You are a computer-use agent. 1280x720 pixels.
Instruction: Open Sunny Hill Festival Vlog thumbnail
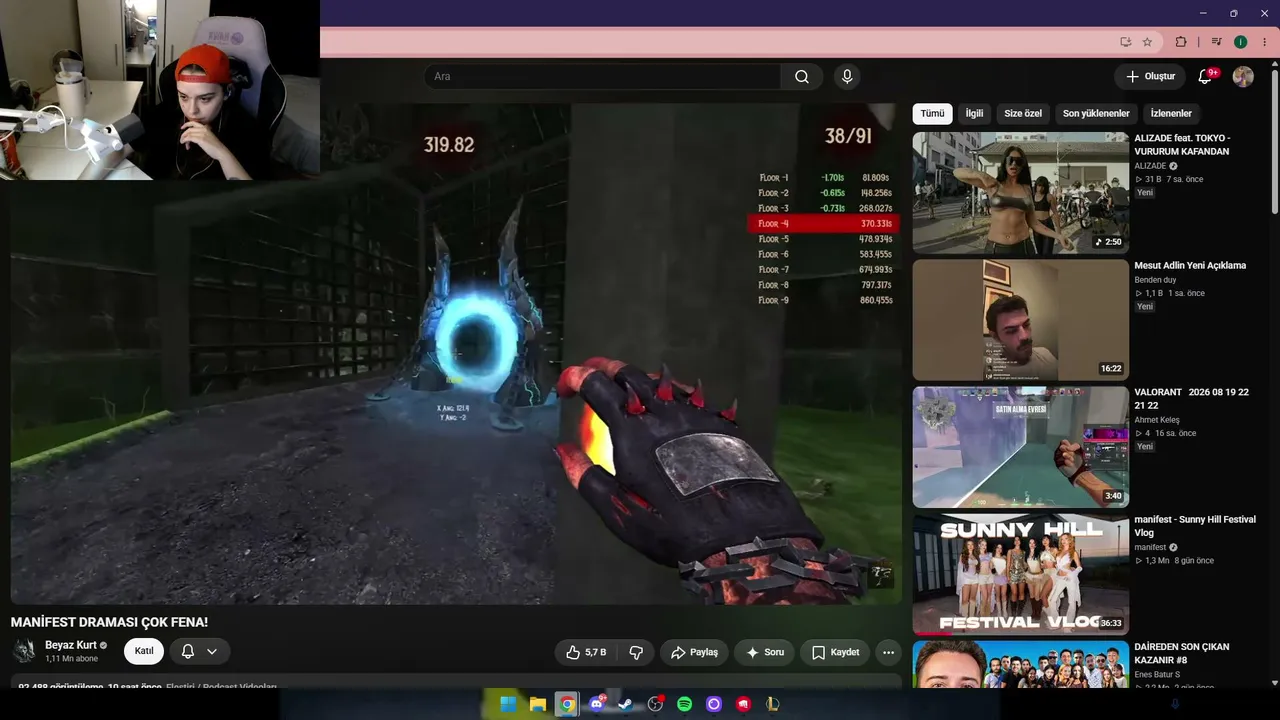1020,574
